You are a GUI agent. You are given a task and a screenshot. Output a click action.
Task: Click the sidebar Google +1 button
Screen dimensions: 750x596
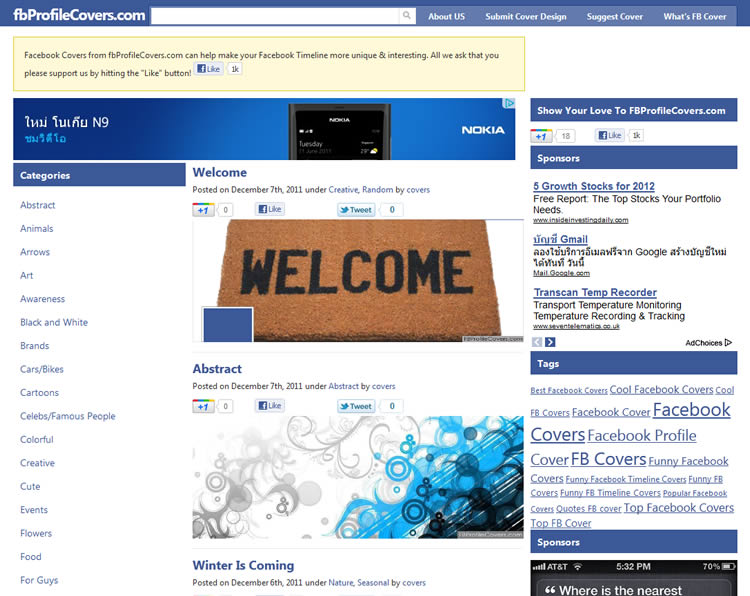(x=542, y=136)
